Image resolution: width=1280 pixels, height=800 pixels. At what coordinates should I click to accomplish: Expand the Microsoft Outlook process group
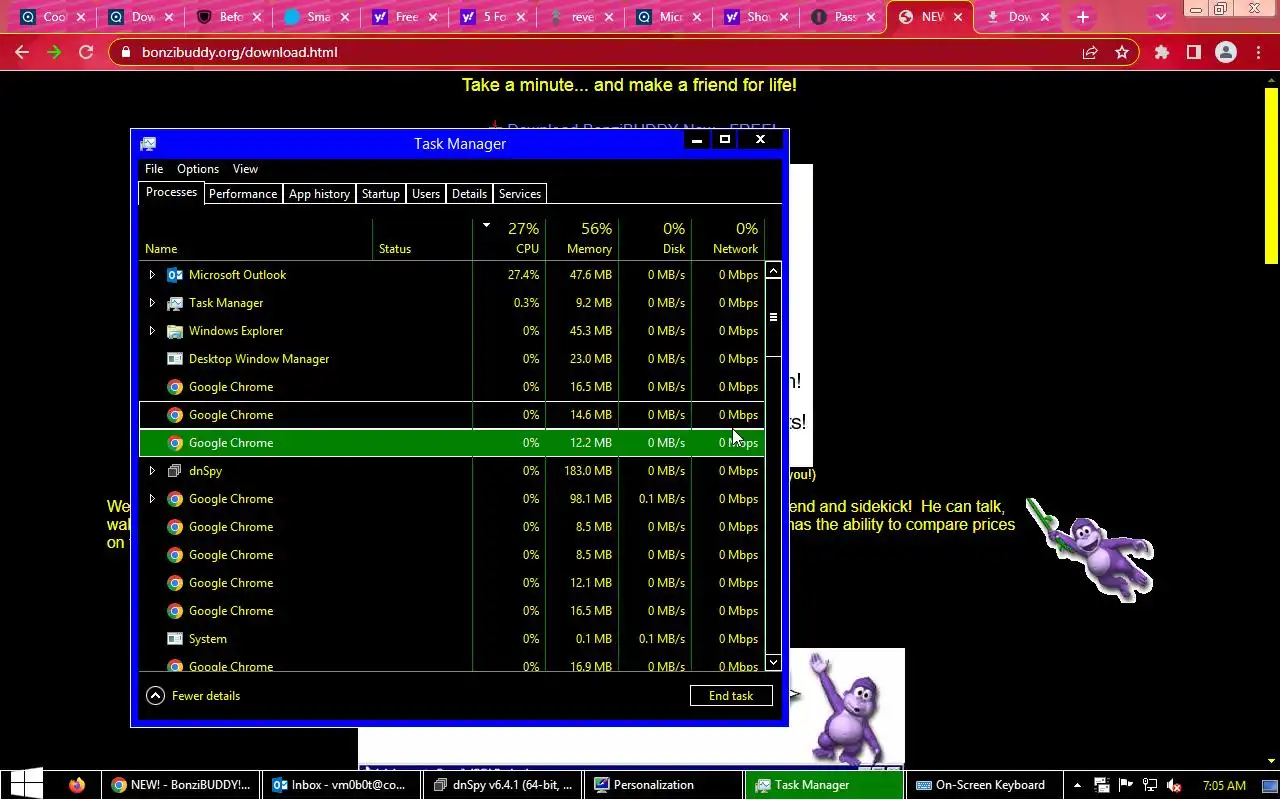[152, 275]
